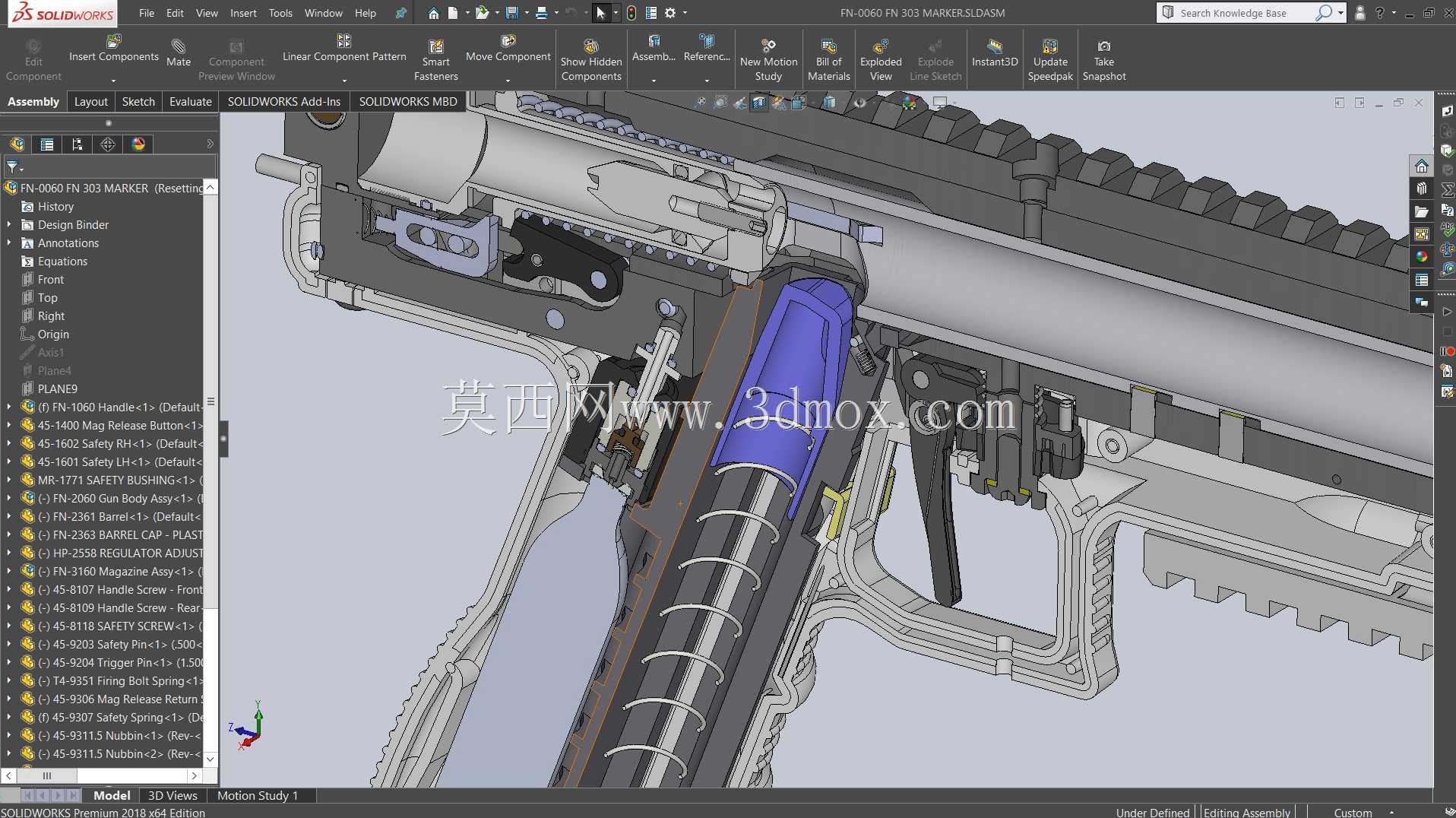1456x818 pixels.
Task: Select the Equations item in the tree
Action: [x=62, y=262]
